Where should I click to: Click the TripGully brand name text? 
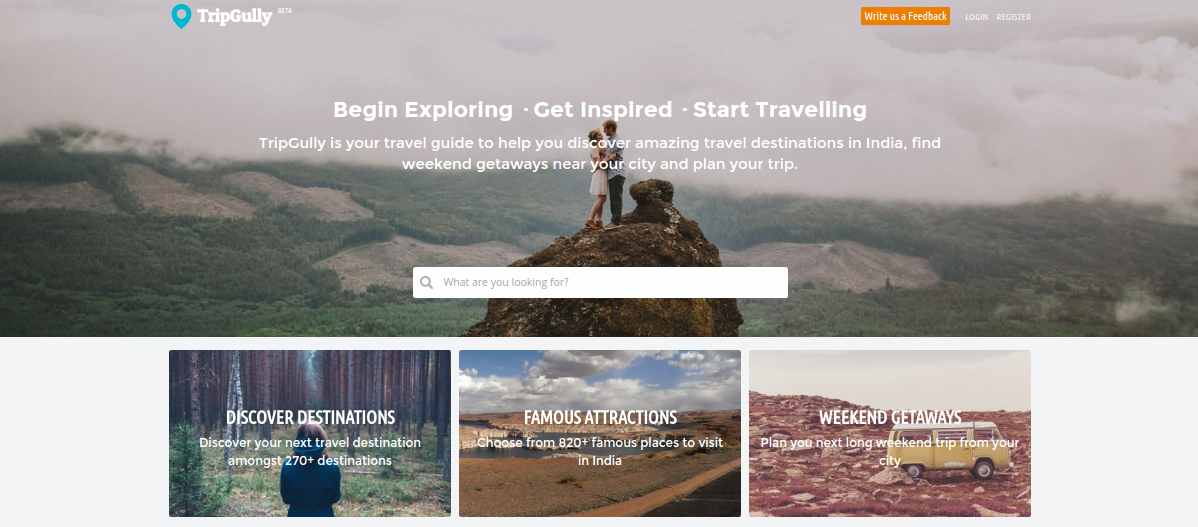(235, 17)
